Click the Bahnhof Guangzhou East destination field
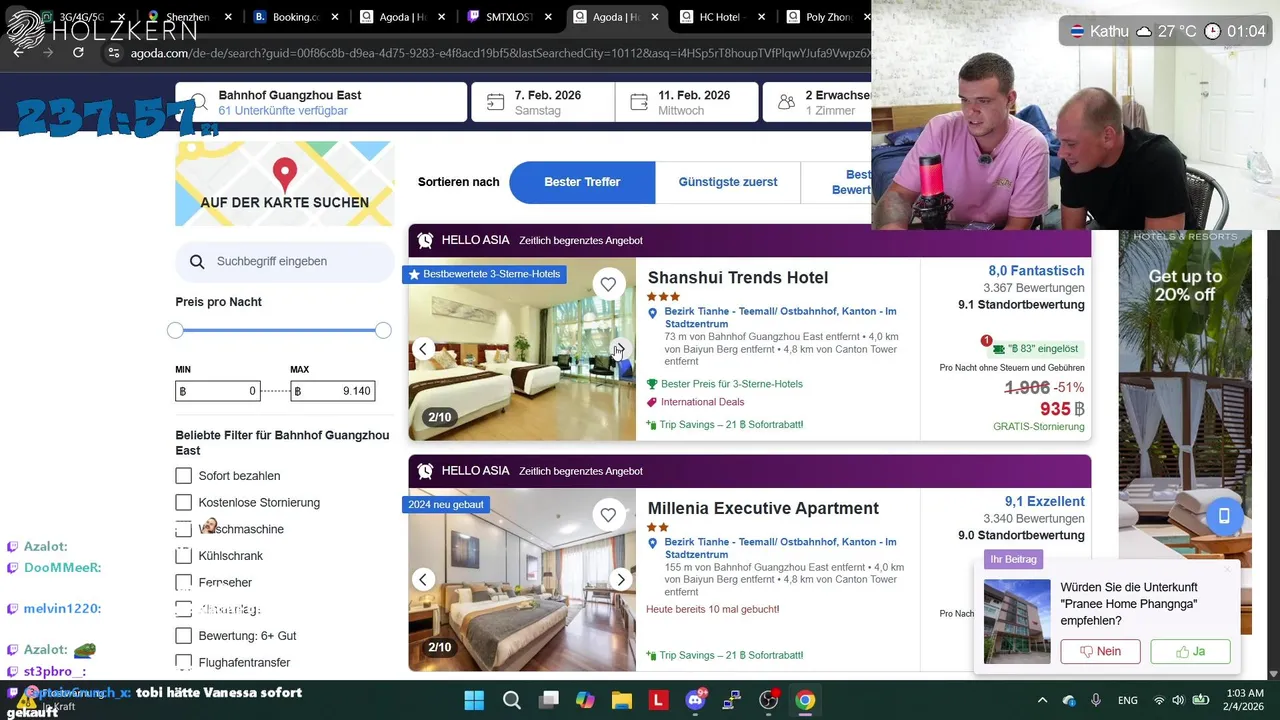Viewport: 1280px width, 720px height. point(321,102)
